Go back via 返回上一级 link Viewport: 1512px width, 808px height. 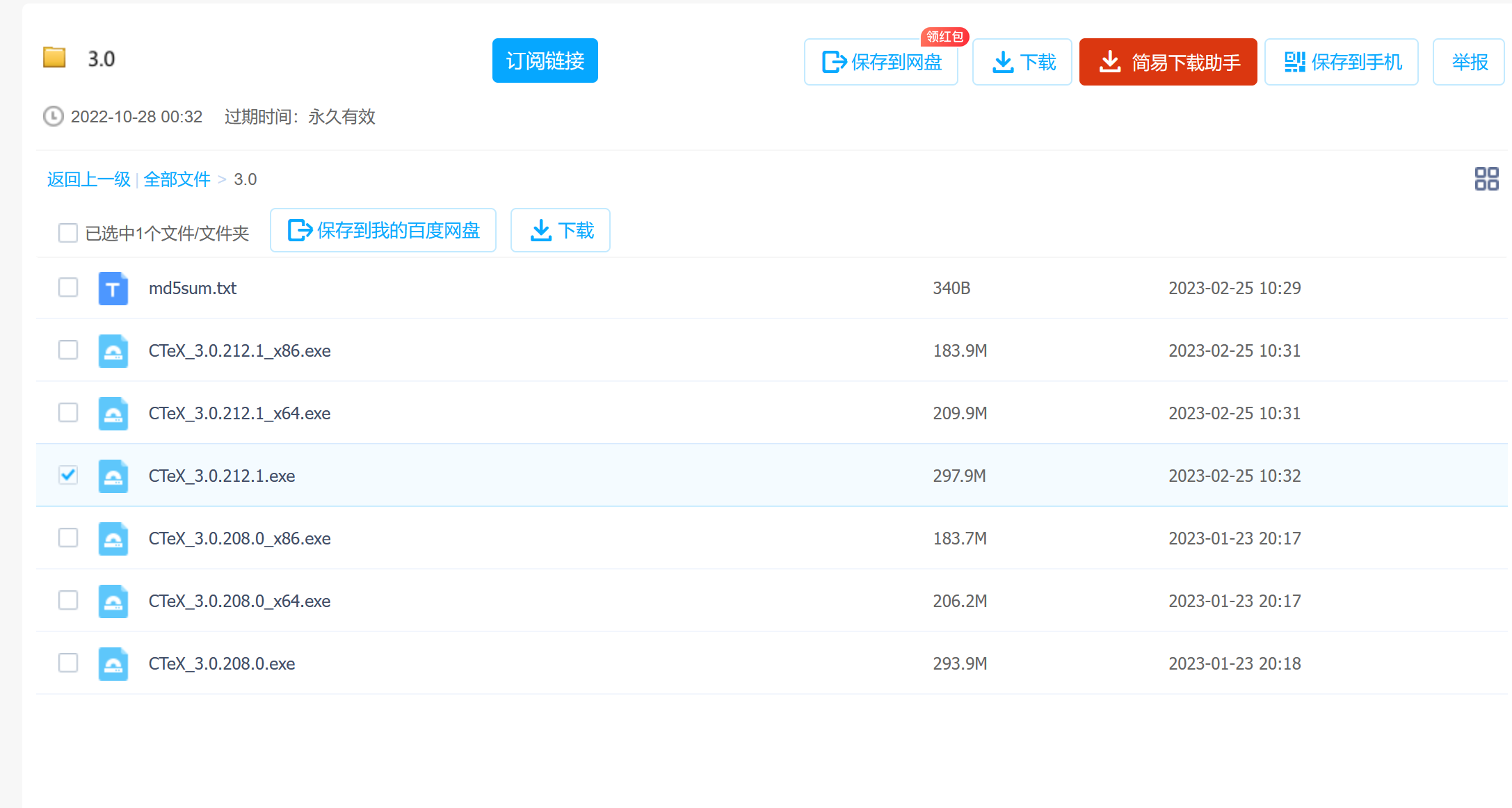tap(89, 179)
